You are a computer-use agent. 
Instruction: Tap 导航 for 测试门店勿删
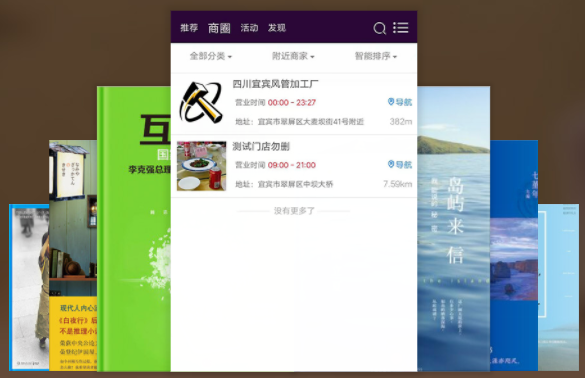400,165
